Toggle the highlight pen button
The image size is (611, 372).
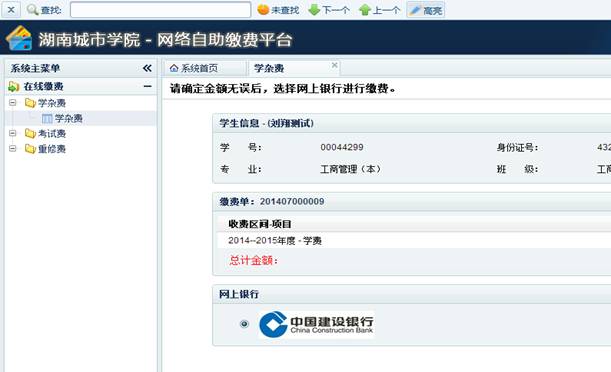(x=426, y=10)
